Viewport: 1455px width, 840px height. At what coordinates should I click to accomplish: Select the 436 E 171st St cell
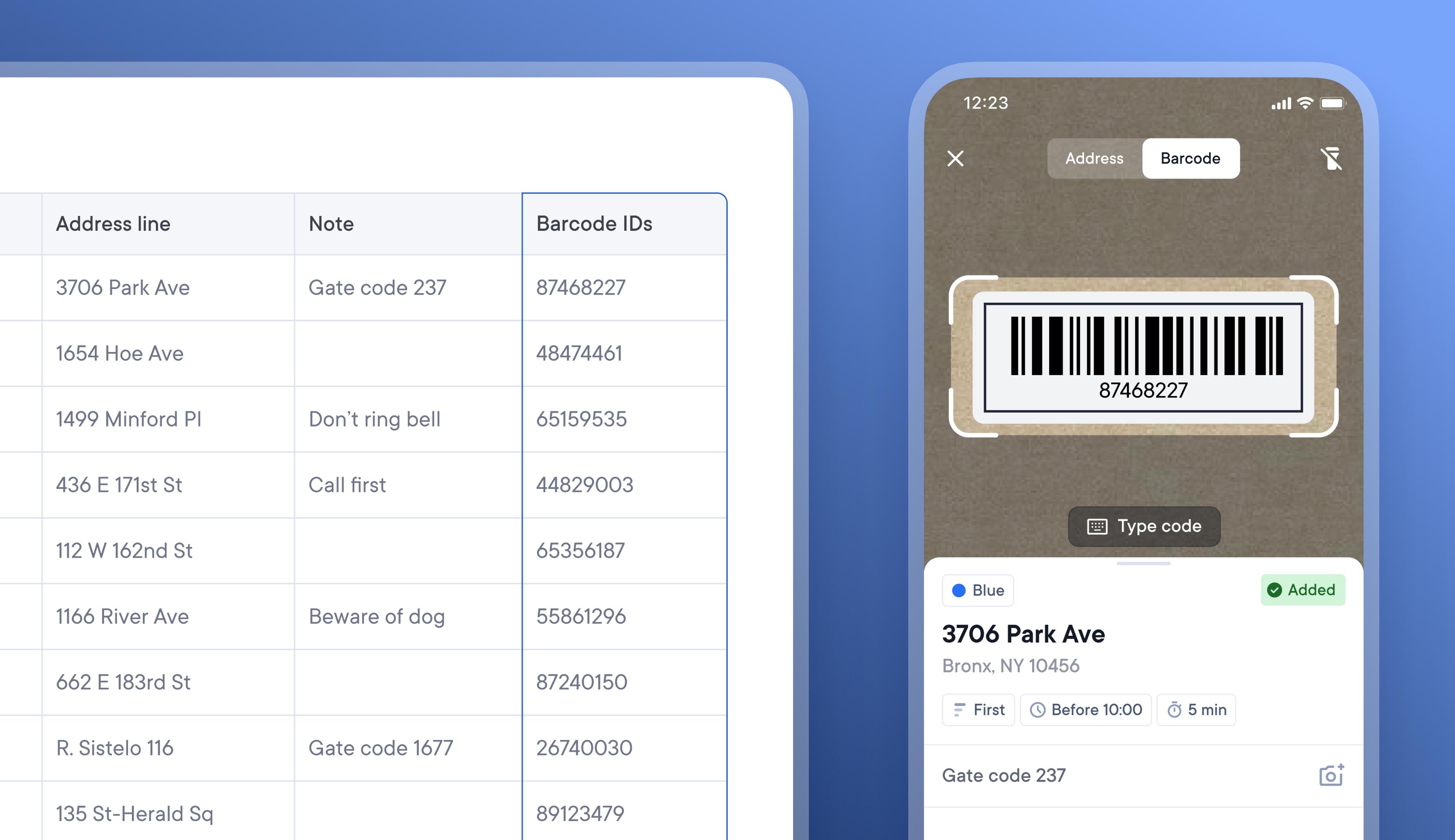point(168,485)
